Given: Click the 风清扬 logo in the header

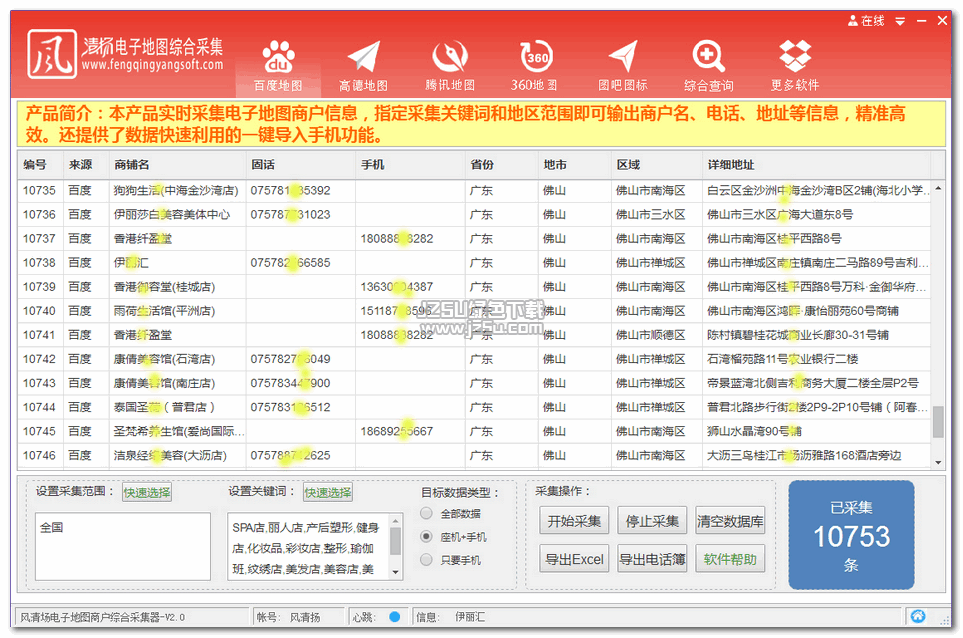Looking at the screenshot, I should pyautogui.click(x=52, y=55).
